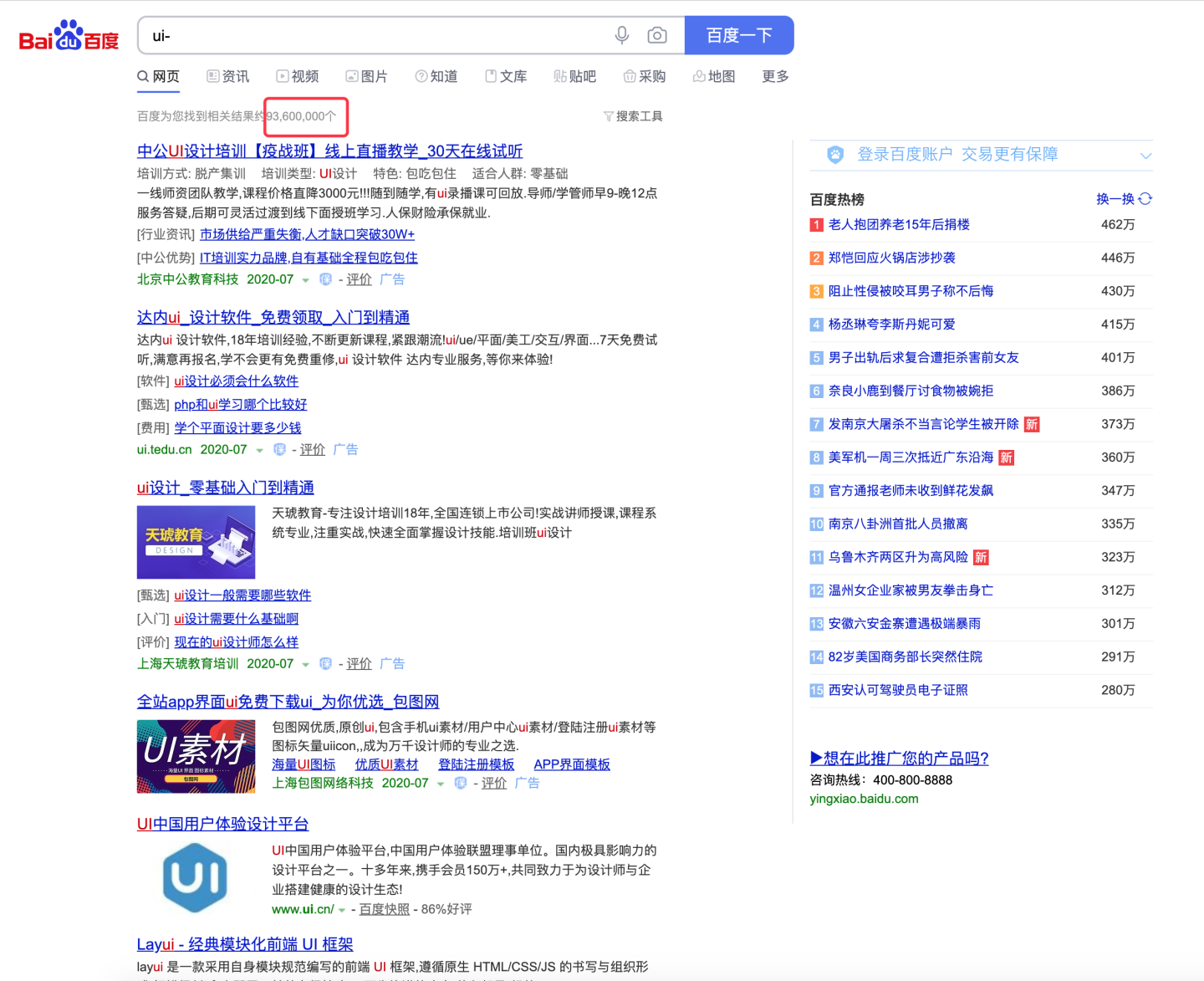The width and height of the screenshot is (1204, 981).
Task: Click the voice search microphone icon
Action: pos(621,35)
